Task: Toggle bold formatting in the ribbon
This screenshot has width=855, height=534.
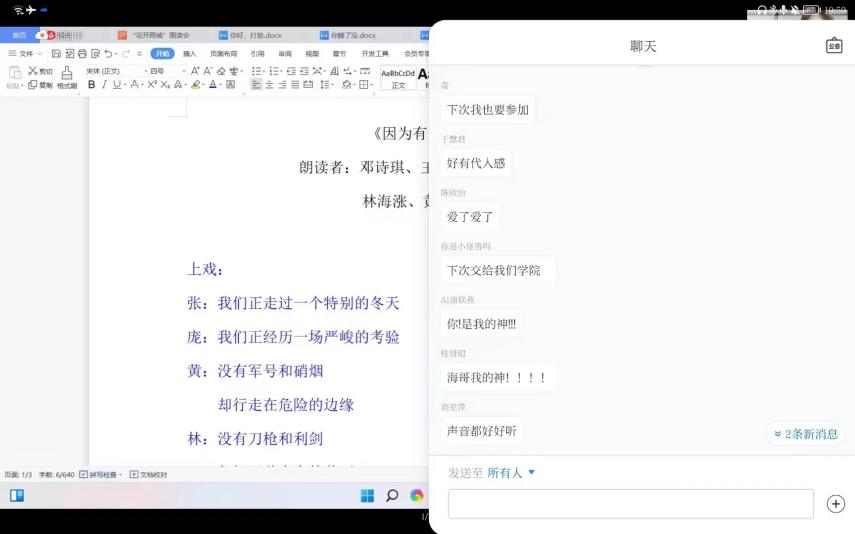Action: click(92, 85)
